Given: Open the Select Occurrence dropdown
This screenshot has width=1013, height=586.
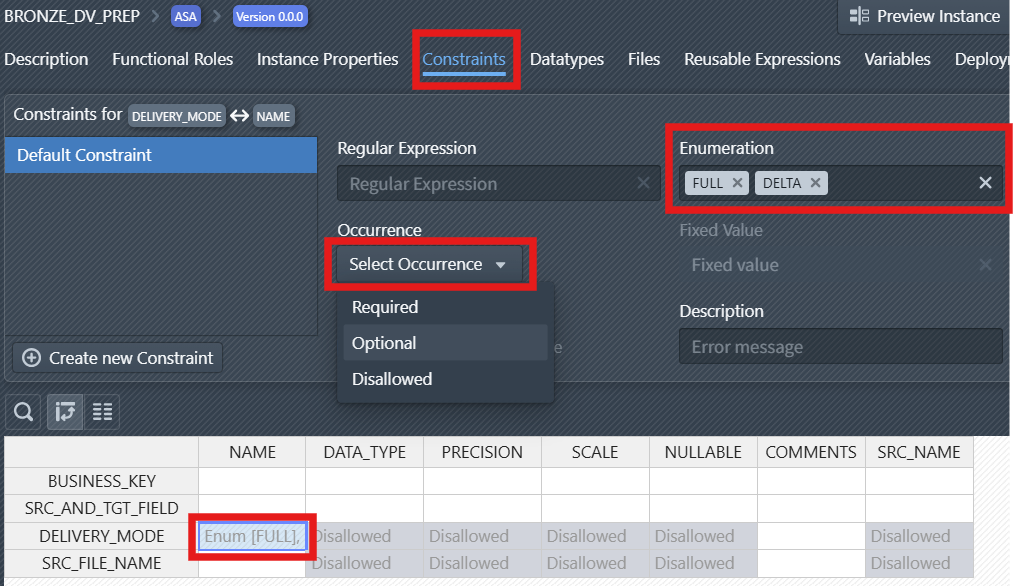Looking at the screenshot, I should tap(429, 265).
